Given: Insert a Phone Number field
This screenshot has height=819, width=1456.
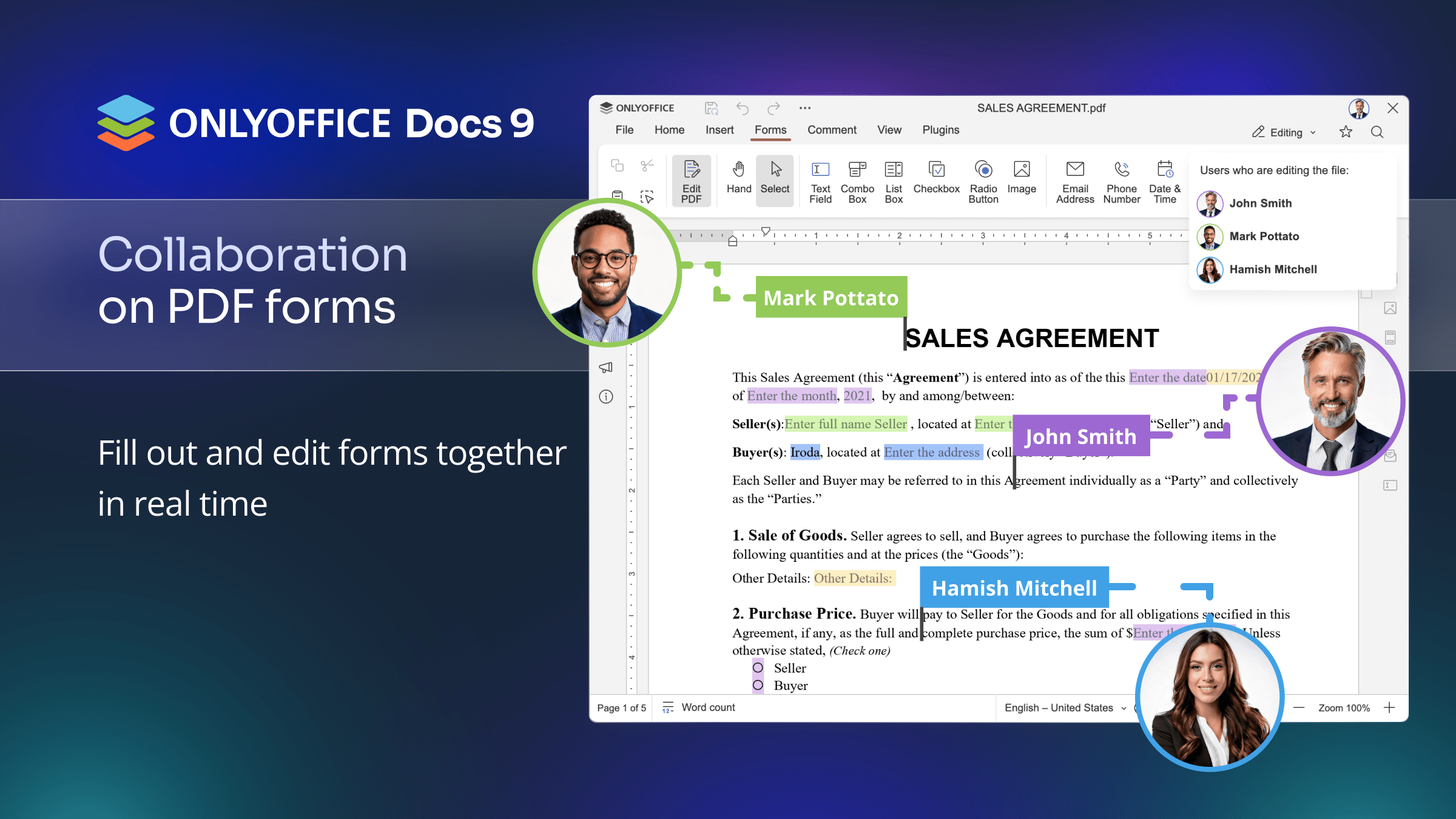Looking at the screenshot, I should (1121, 181).
